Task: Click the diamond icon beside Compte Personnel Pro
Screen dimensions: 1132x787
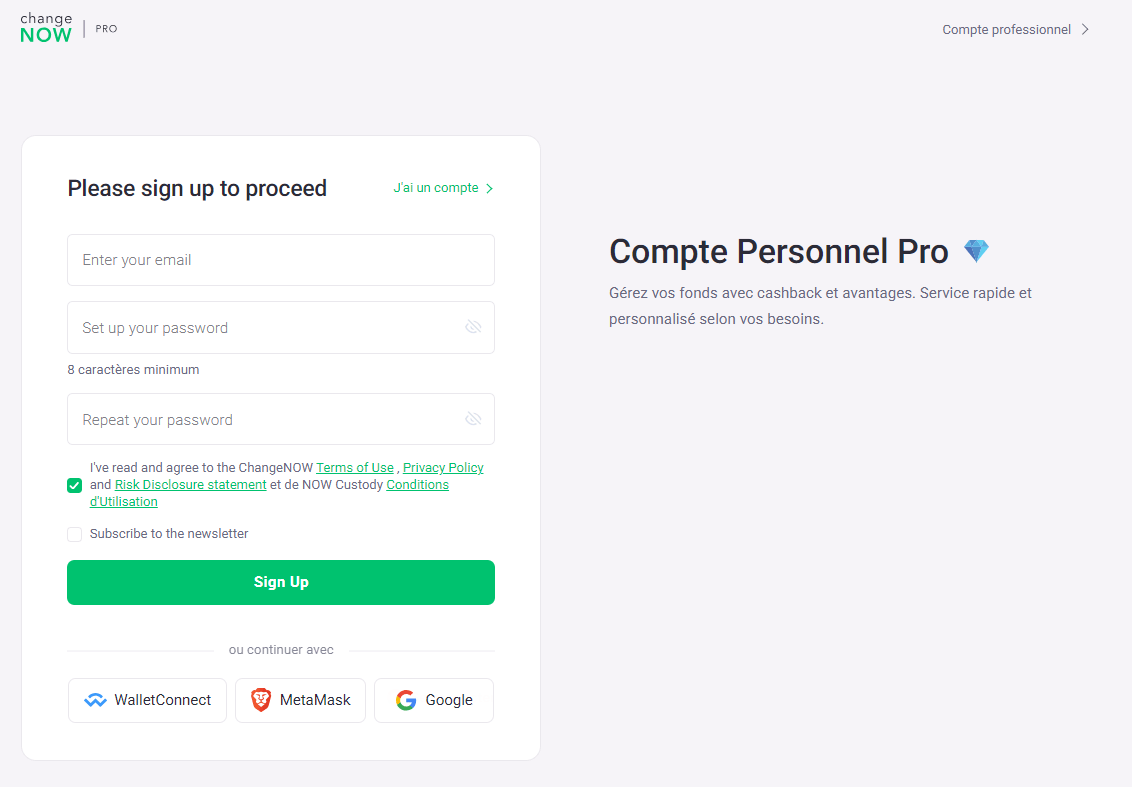Action: tap(976, 251)
